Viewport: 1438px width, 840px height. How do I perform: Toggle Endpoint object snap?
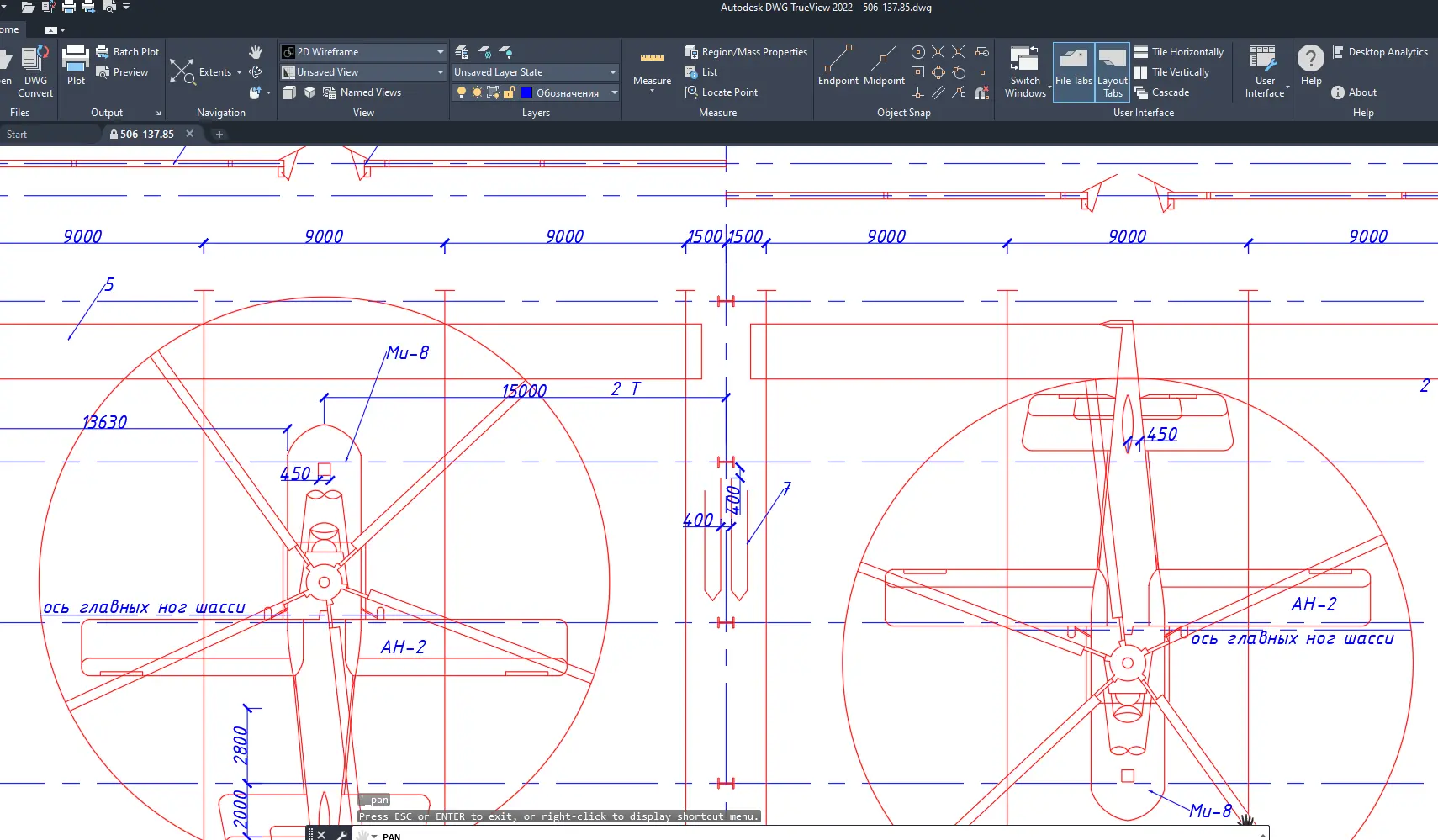[838, 66]
